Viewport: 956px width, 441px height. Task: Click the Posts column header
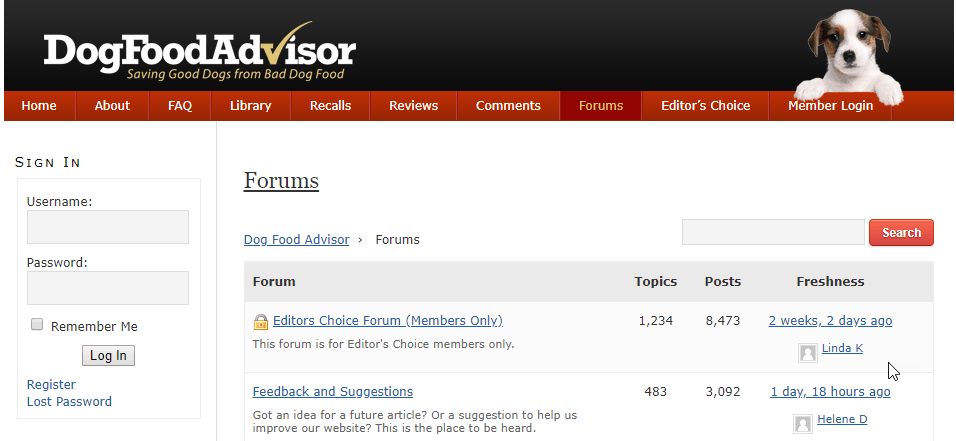coord(723,282)
